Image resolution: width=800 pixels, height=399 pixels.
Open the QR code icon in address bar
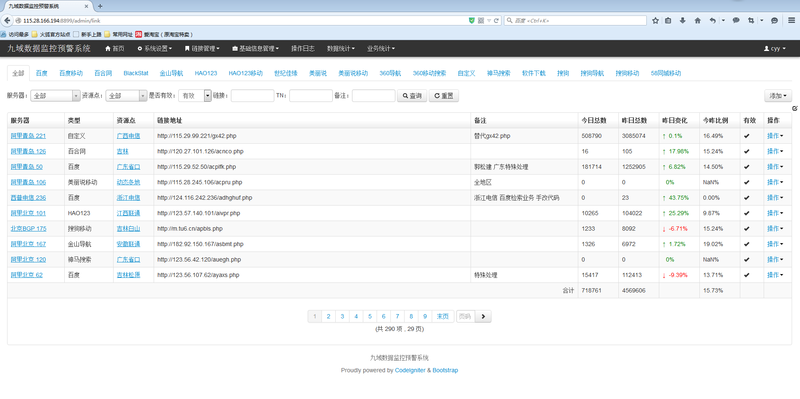click(x=481, y=20)
